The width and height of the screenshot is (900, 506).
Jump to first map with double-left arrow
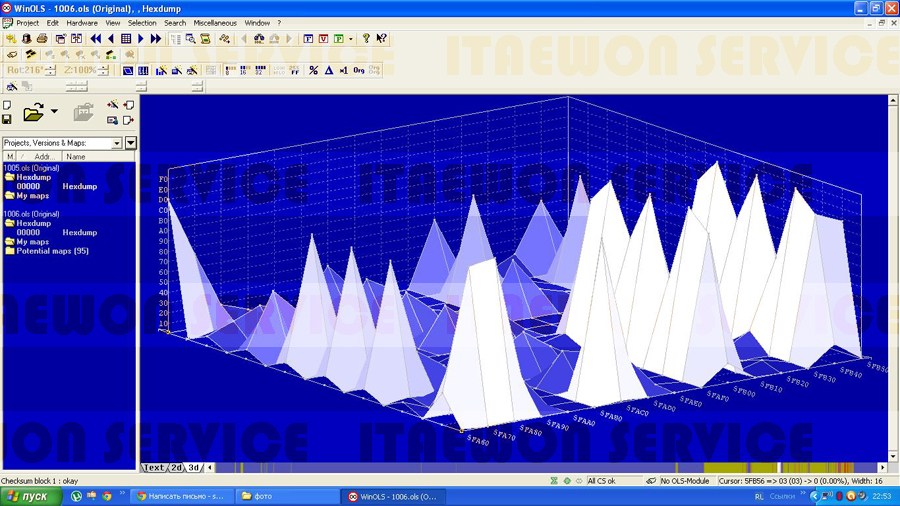(x=96, y=38)
